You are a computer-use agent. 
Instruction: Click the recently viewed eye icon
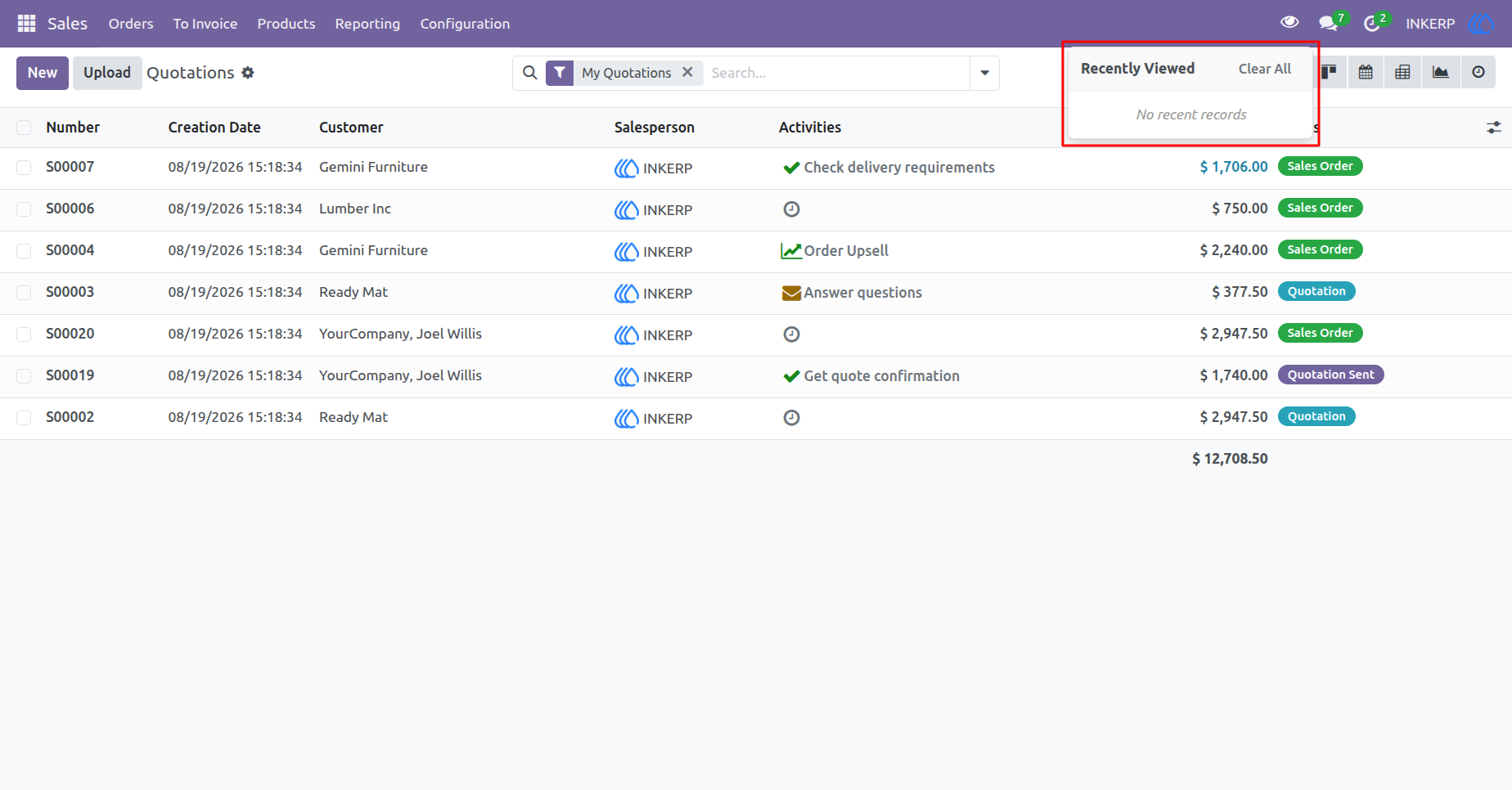[x=1289, y=23]
